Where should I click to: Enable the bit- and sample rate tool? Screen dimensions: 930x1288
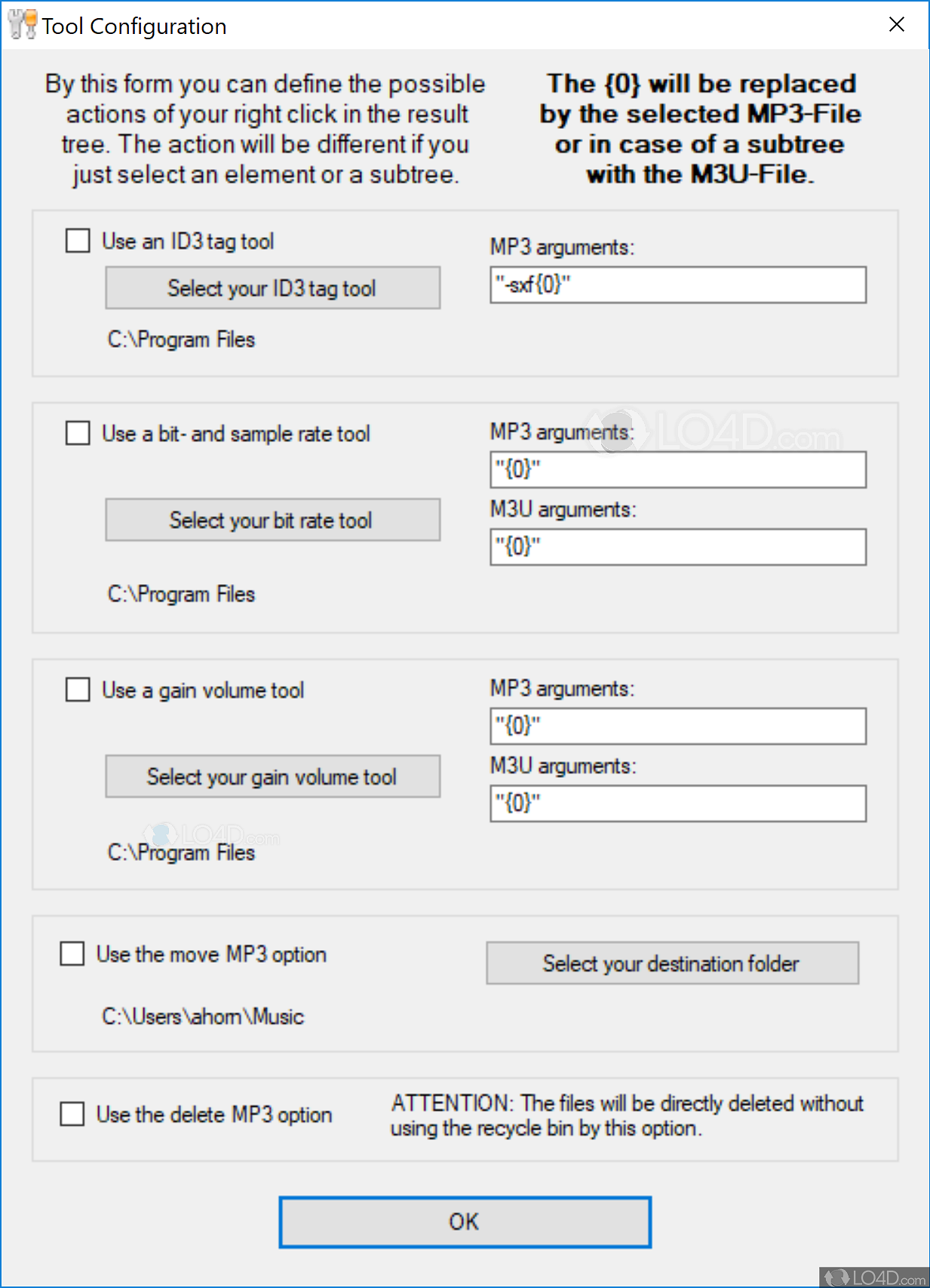[x=77, y=432]
